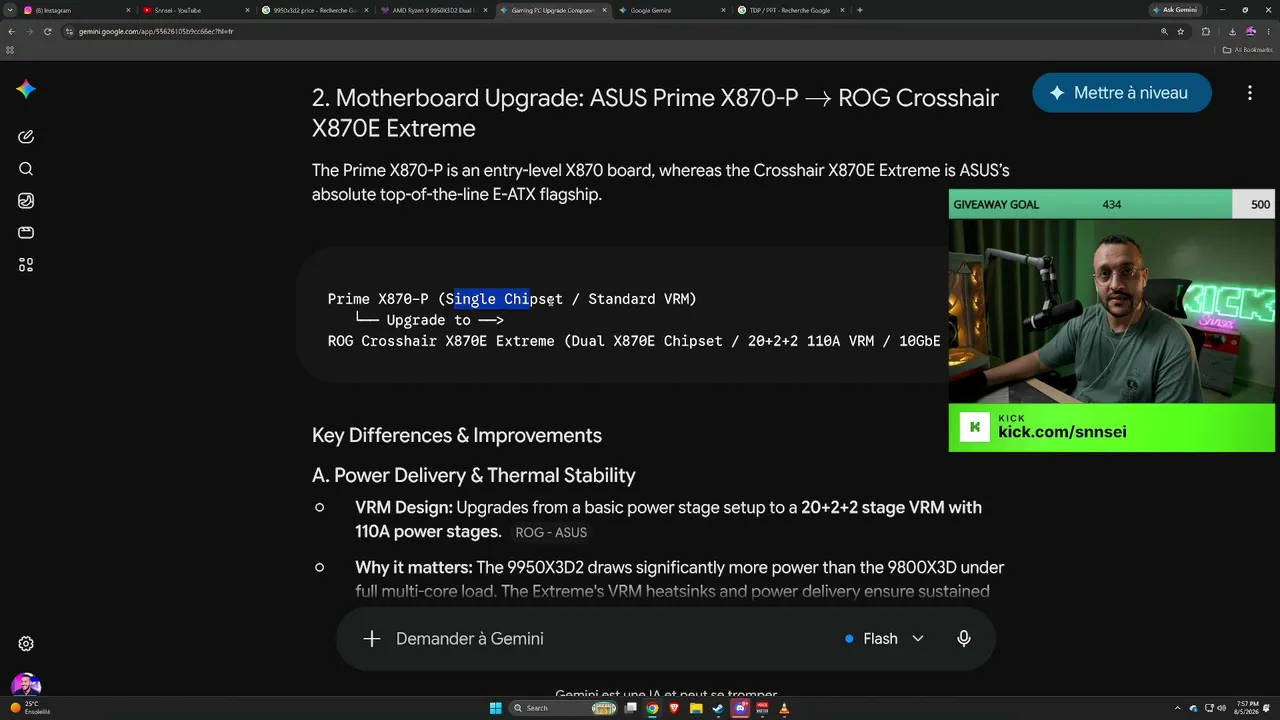Open a new browser tab

click(x=860, y=10)
